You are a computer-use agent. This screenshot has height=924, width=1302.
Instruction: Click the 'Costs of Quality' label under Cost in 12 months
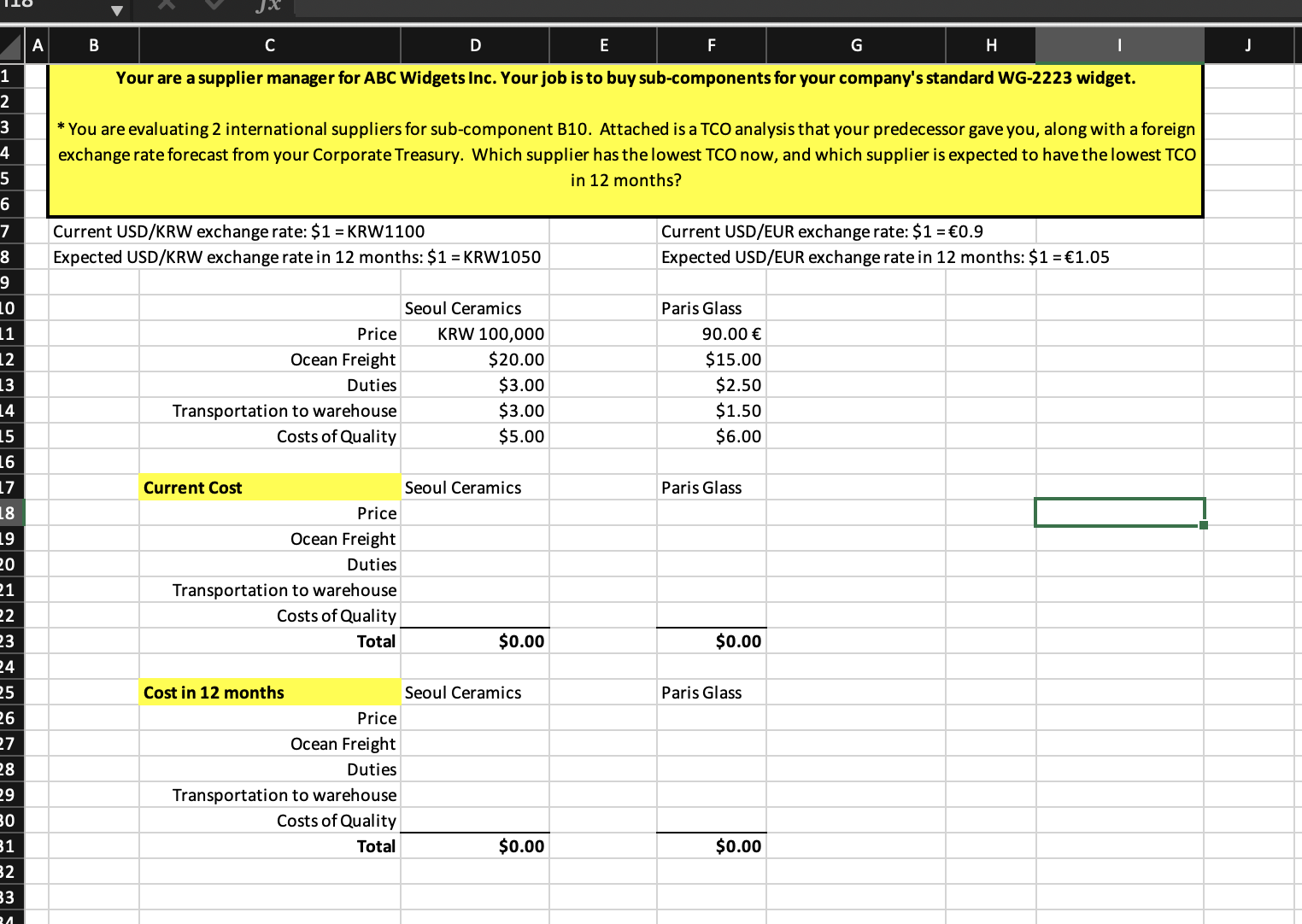coord(337,821)
